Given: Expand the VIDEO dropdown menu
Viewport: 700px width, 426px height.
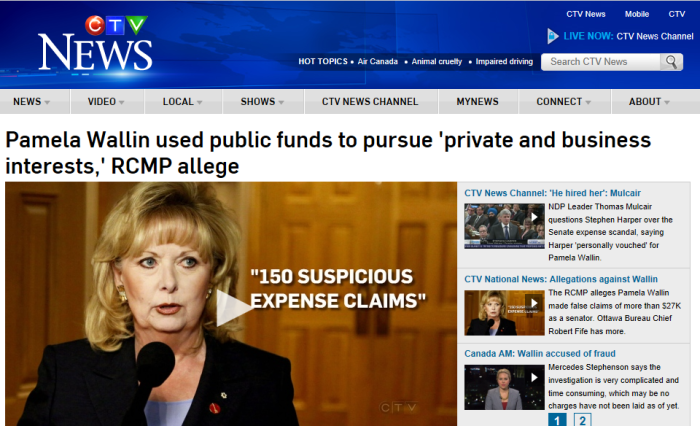Looking at the screenshot, I should [x=106, y=102].
